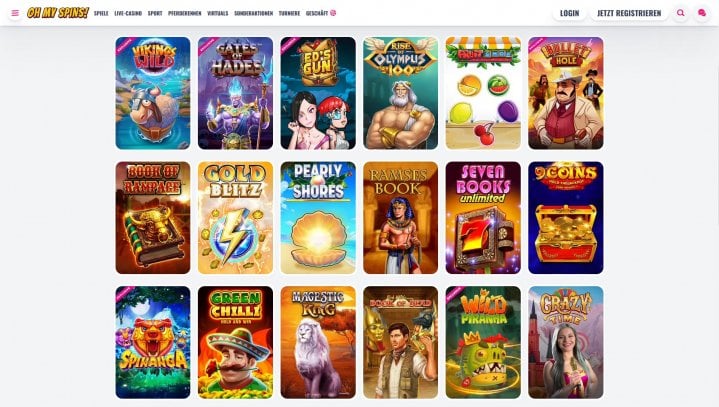Image resolution: width=719 pixels, height=407 pixels.
Task: Open the hamburger menu icon
Action: click(x=15, y=13)
